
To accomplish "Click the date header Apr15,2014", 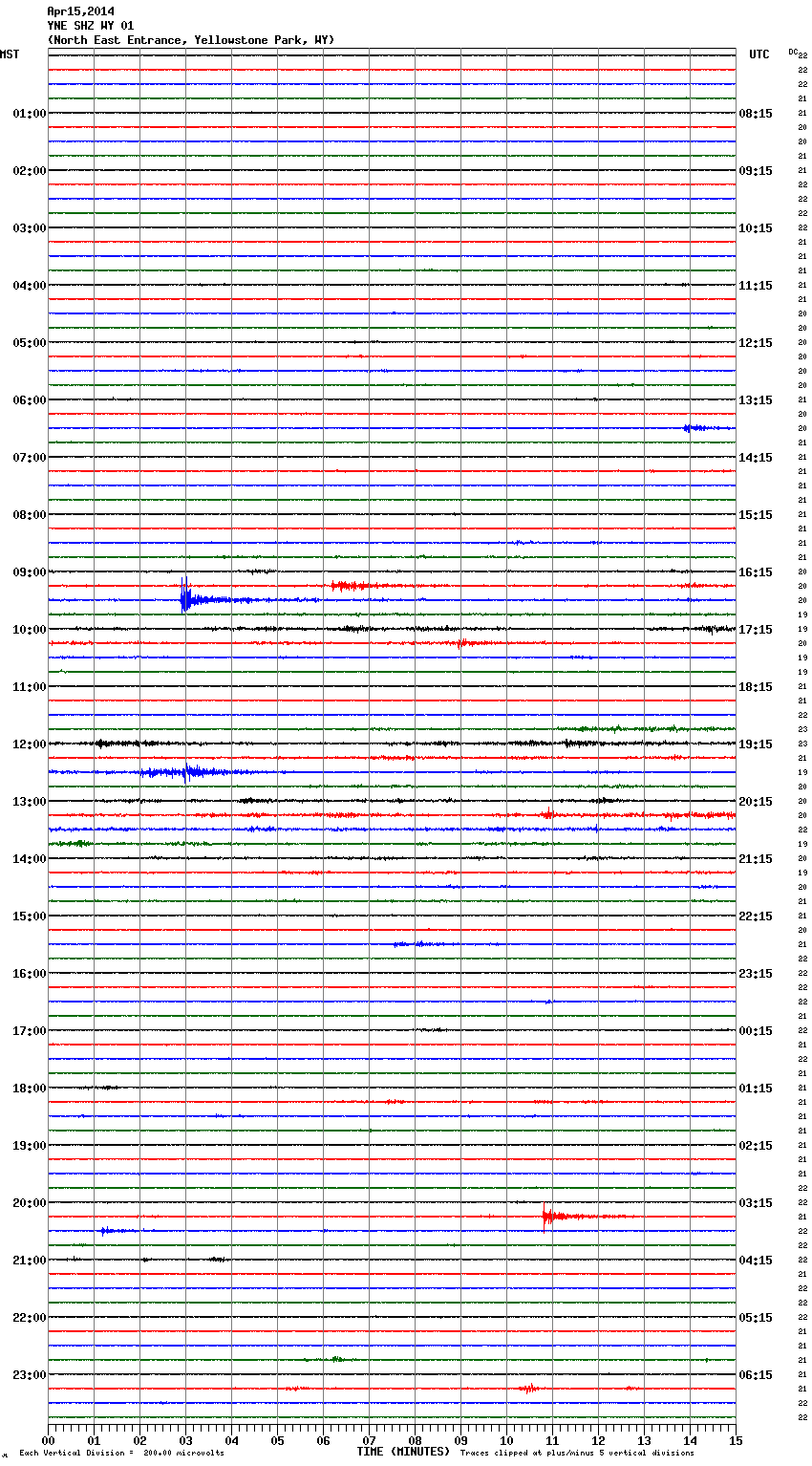I will coord(80,11).
